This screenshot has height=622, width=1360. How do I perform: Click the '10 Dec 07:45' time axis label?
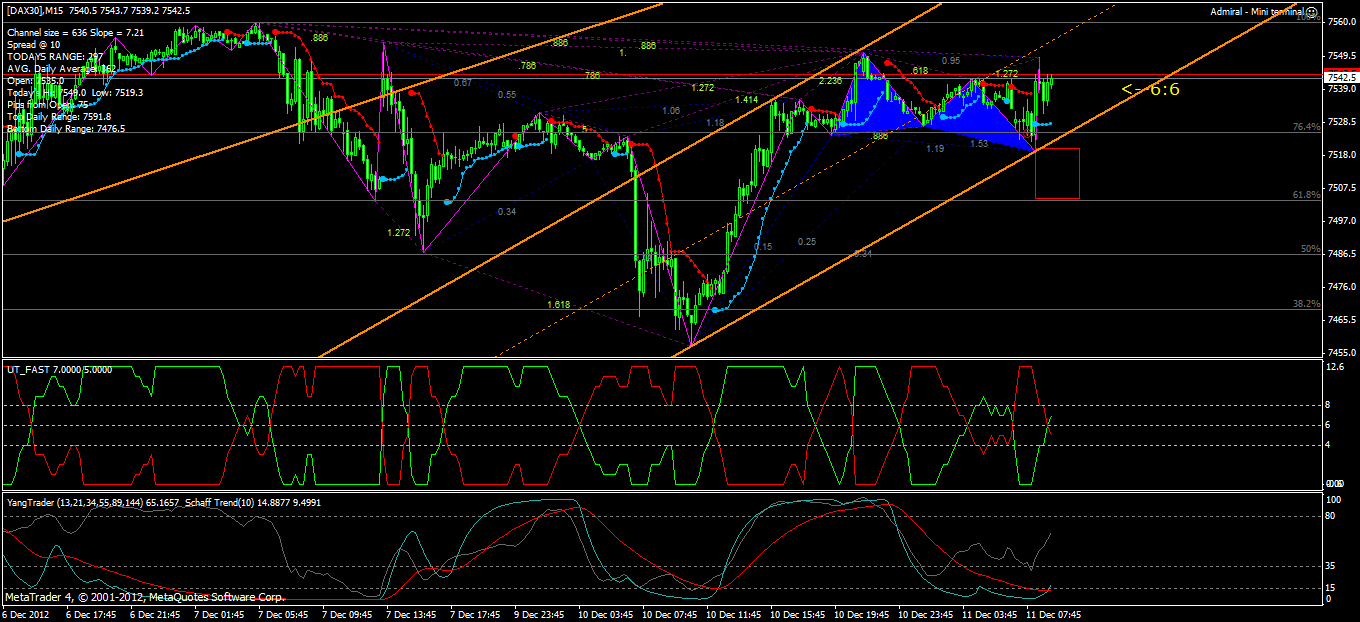click(x=670, y=614)
